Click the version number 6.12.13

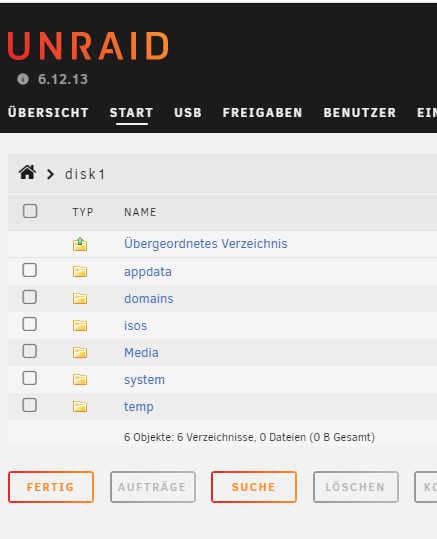[x=63, y=79]
